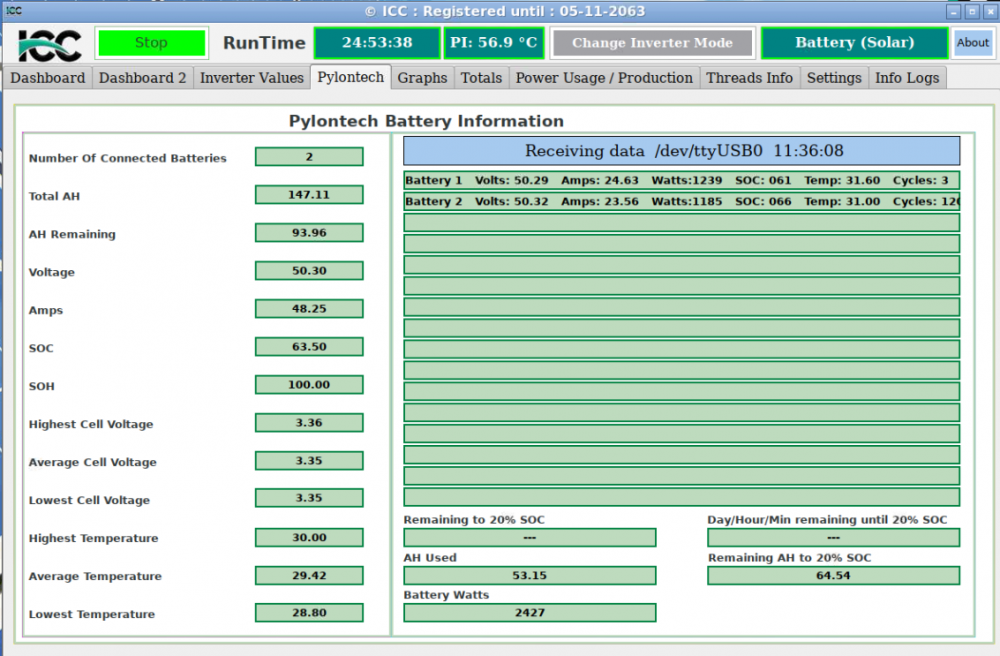This screenshot has height=656, width=1000.
Task: Click the Battery (Solar) mode indicator
Action: [854, 43]
